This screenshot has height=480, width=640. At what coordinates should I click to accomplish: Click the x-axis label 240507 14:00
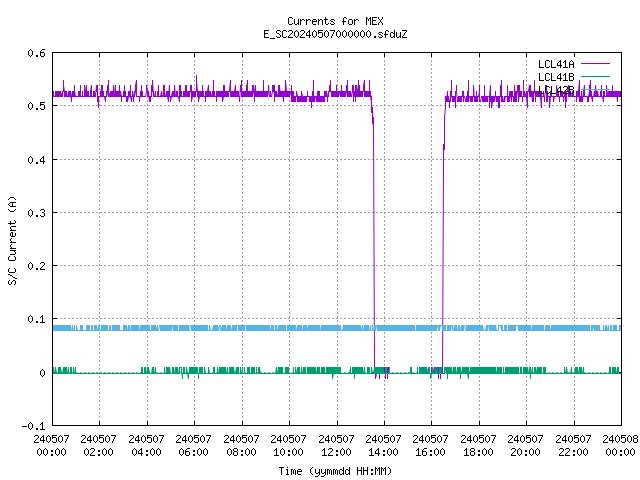click(x=383, y=445)
